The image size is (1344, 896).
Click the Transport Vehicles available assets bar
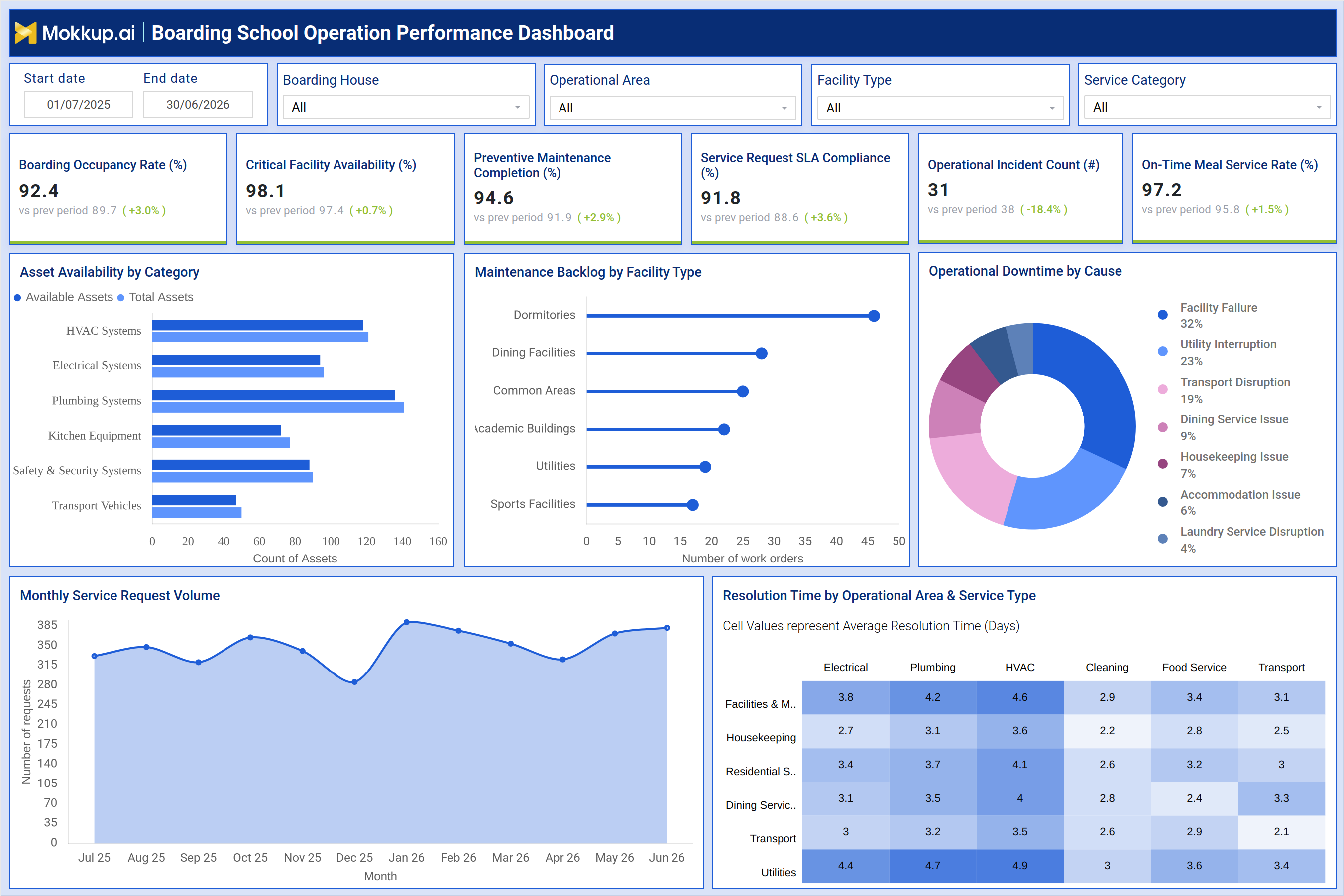pyautogui.click(x=194, y=500)
